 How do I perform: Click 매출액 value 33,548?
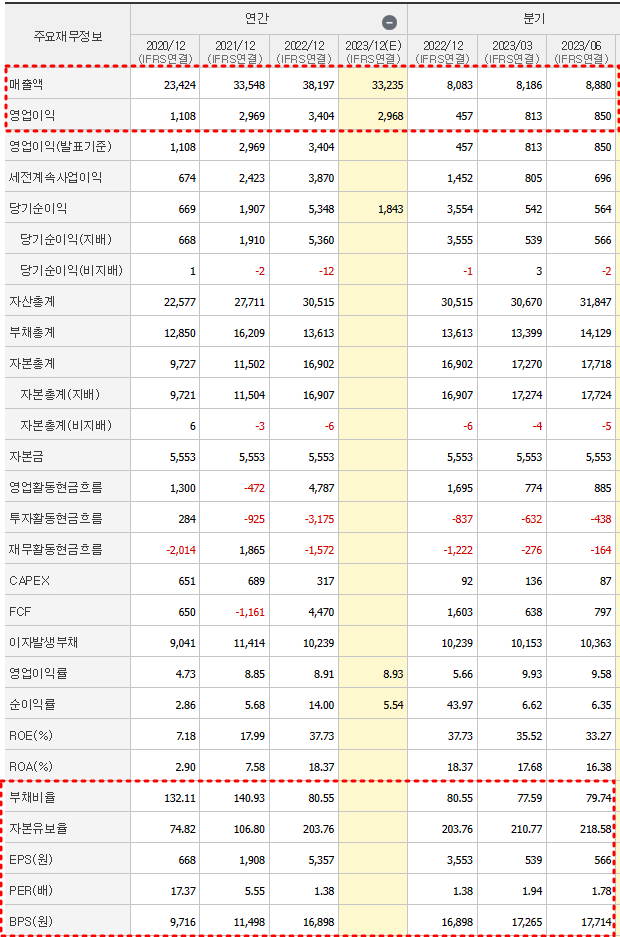[x=249, y=85]
